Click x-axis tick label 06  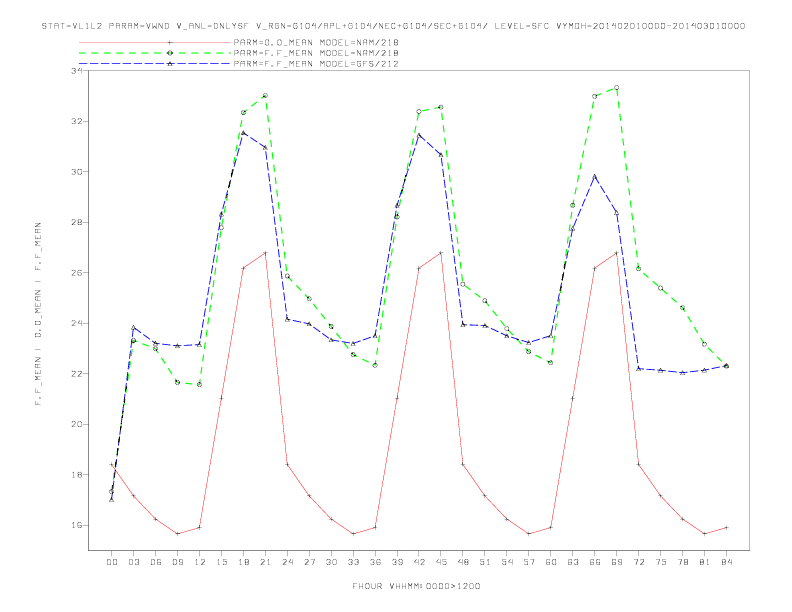156,562
